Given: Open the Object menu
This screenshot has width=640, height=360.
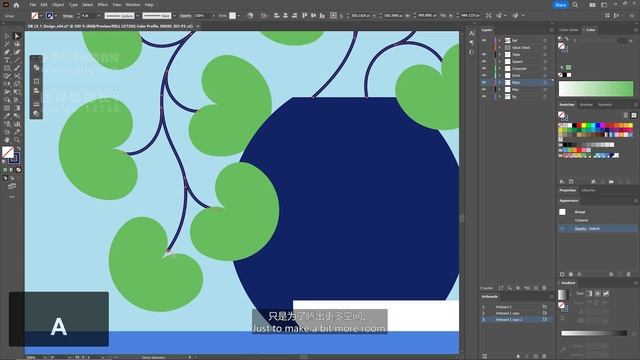Looking at the screenshot, I should pos(58,5).
